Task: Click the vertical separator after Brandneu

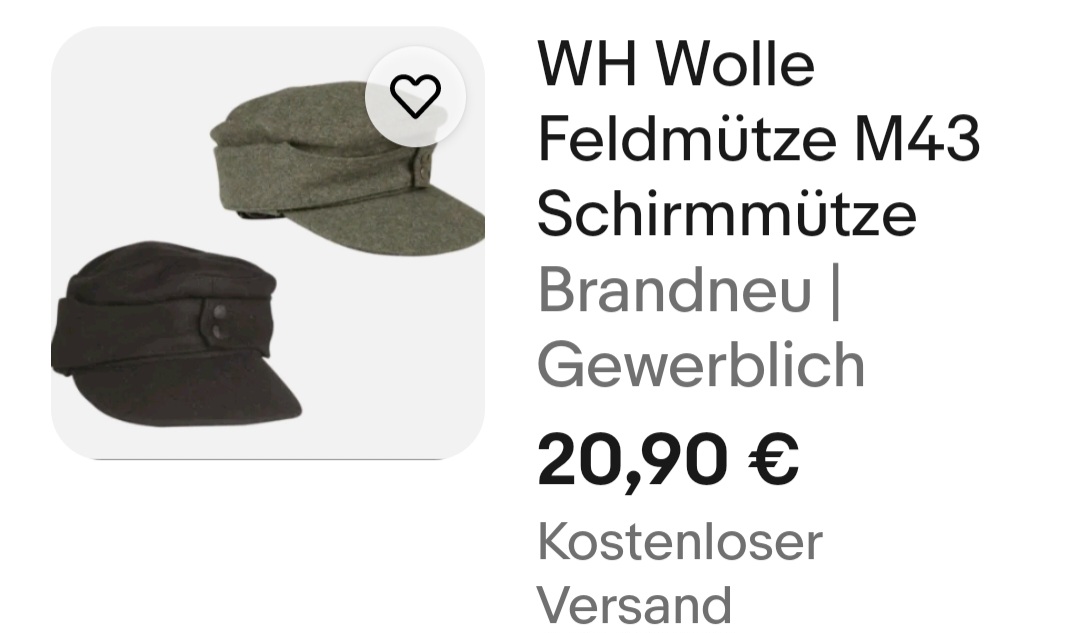Action: (835, 293)
